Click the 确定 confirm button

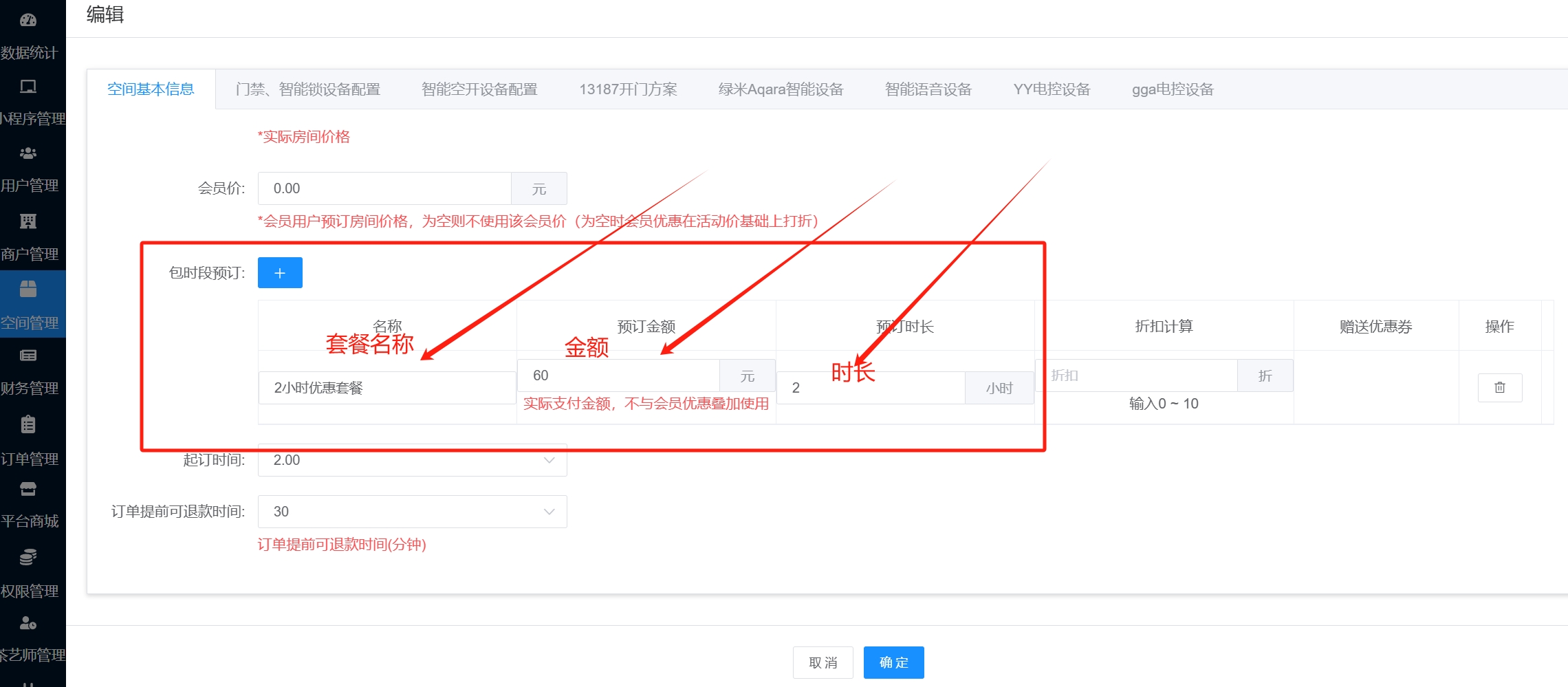[x=893, y=662]
